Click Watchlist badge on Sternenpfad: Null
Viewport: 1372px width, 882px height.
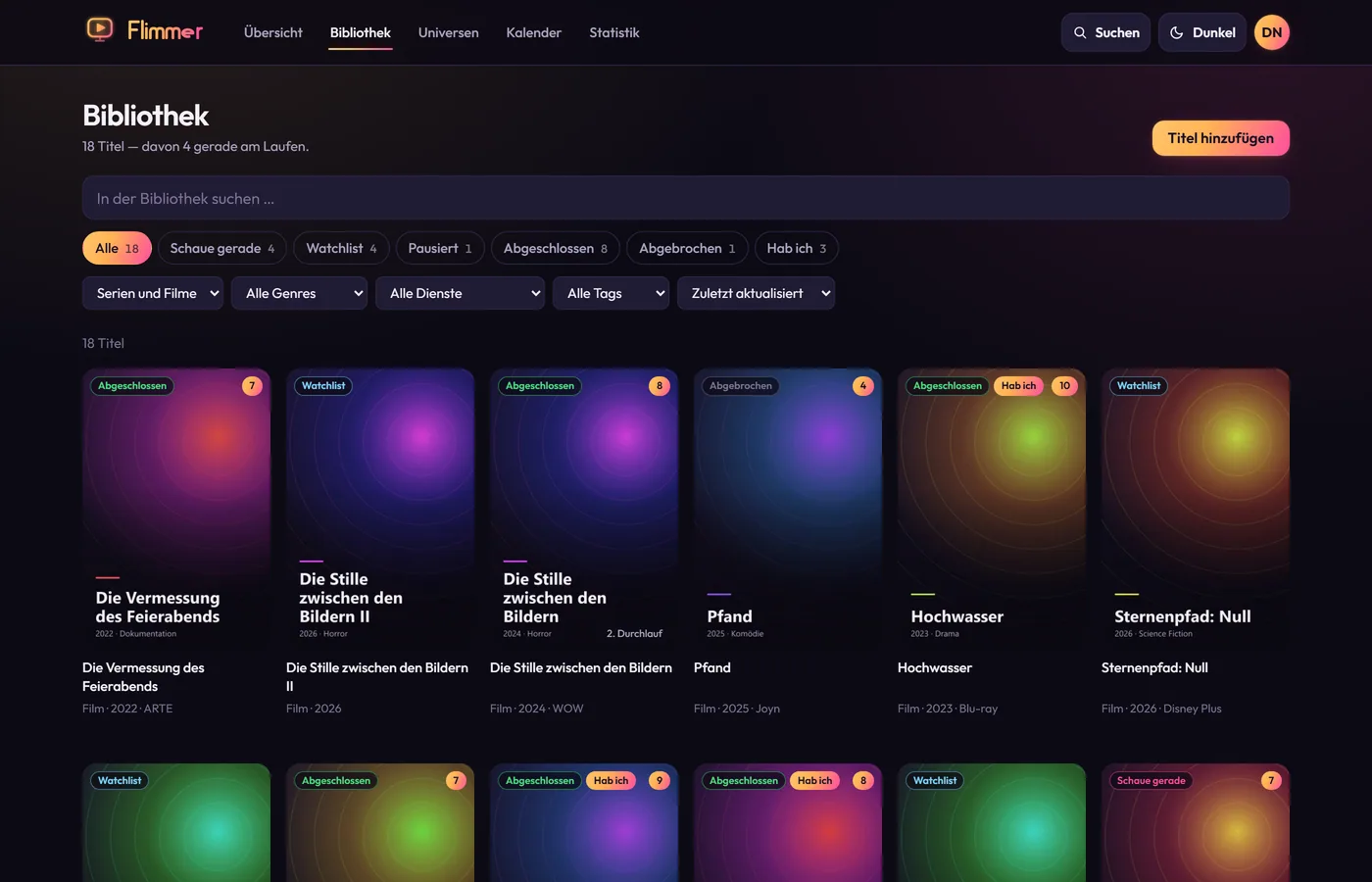pyautogui.click(x=1139, y=386)
